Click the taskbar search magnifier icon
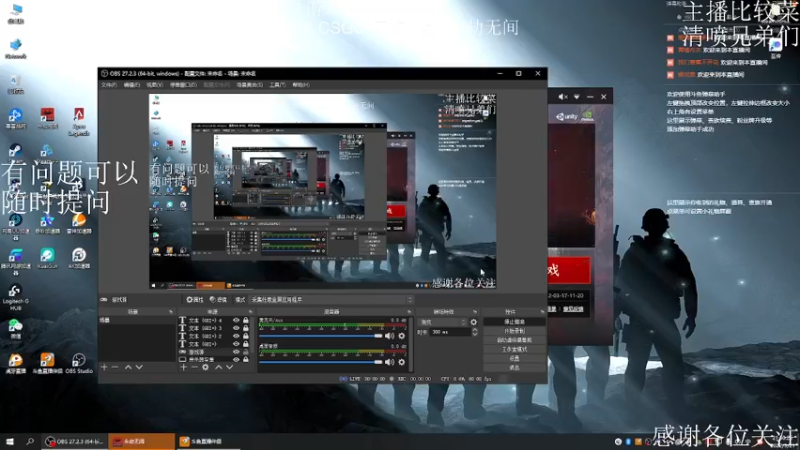This screenshot has width=800, height=450. click(x=30, y=441)
